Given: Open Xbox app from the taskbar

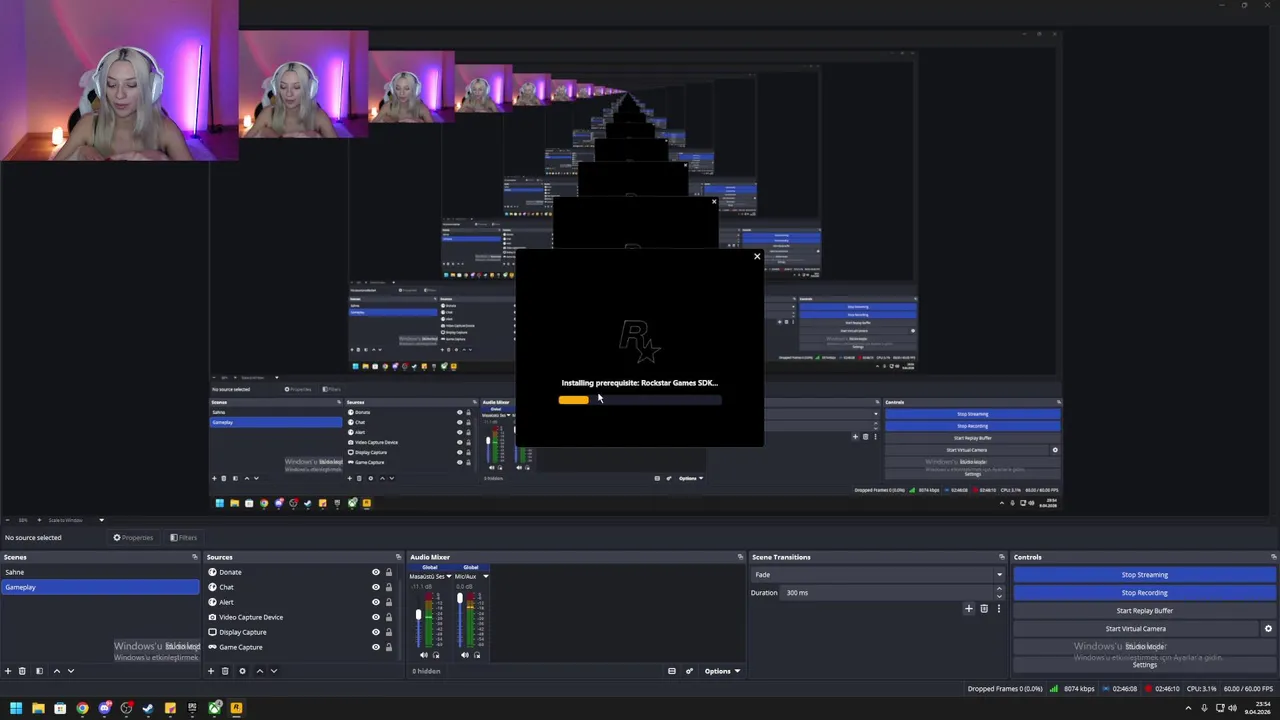Looking at the screenshot, I should point(214,708).
